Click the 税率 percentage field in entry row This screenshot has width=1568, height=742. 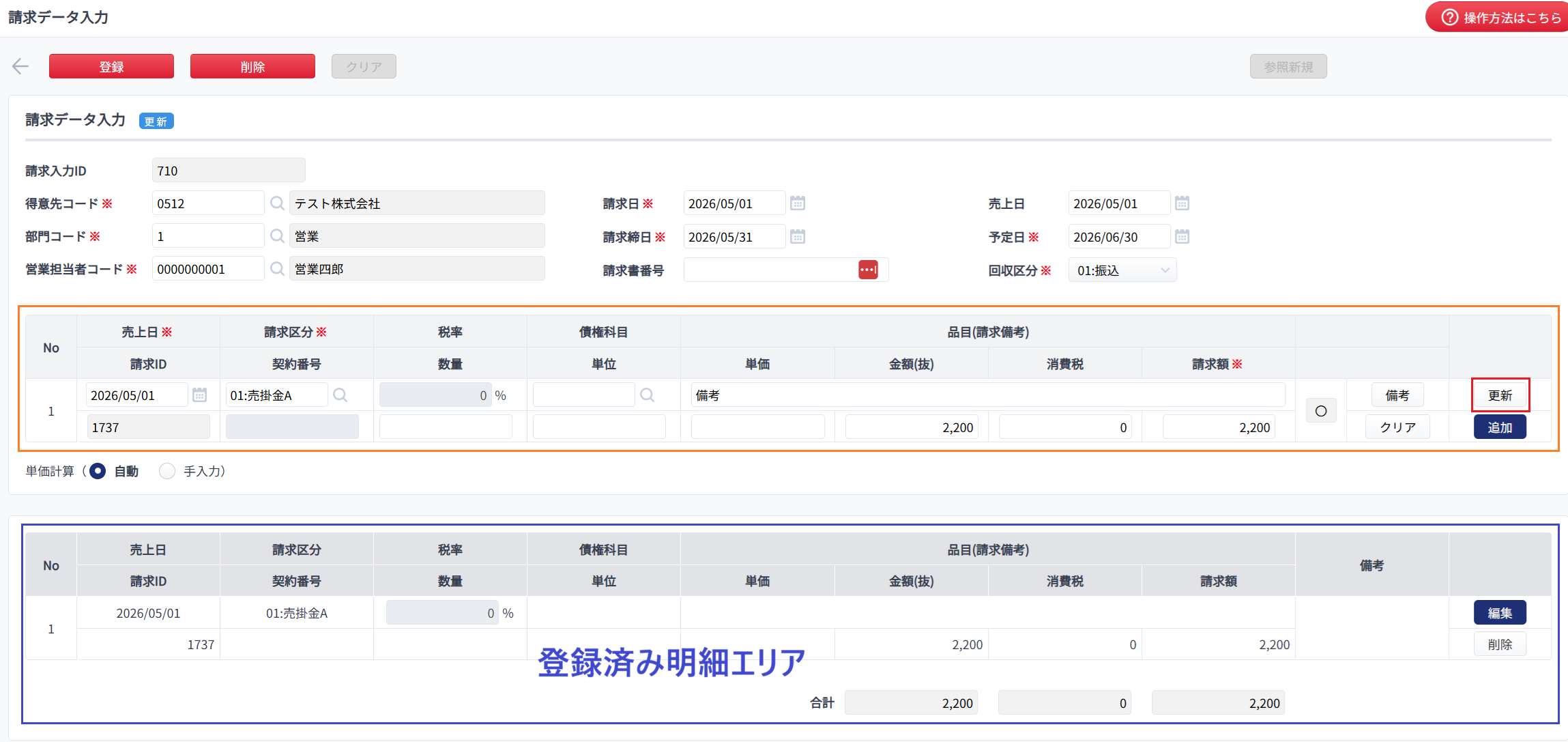(x=435, y=395)
